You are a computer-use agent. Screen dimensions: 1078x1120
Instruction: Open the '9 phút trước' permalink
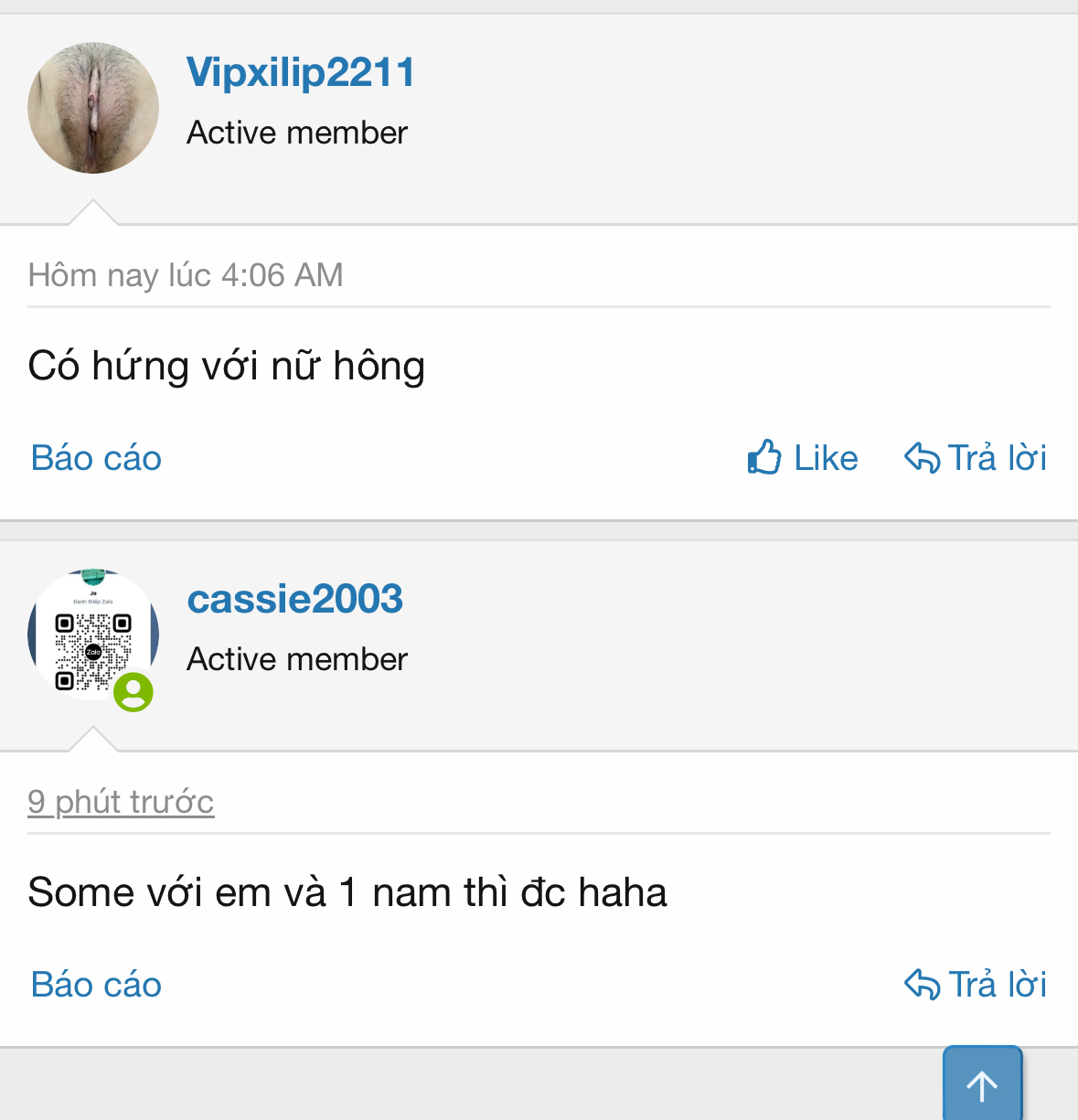click(x=121, y=802)
